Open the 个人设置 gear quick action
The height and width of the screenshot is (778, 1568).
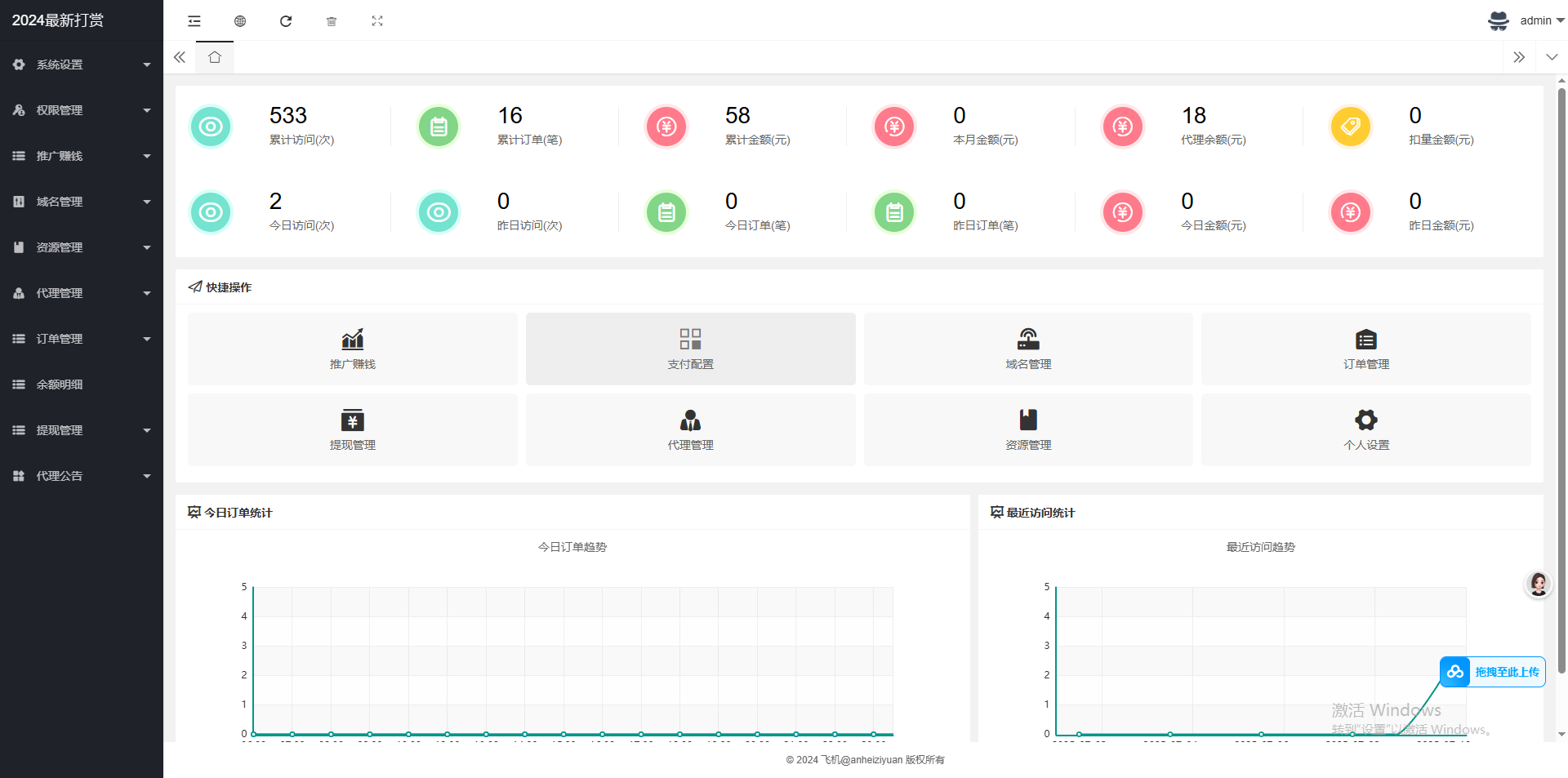1365,429
